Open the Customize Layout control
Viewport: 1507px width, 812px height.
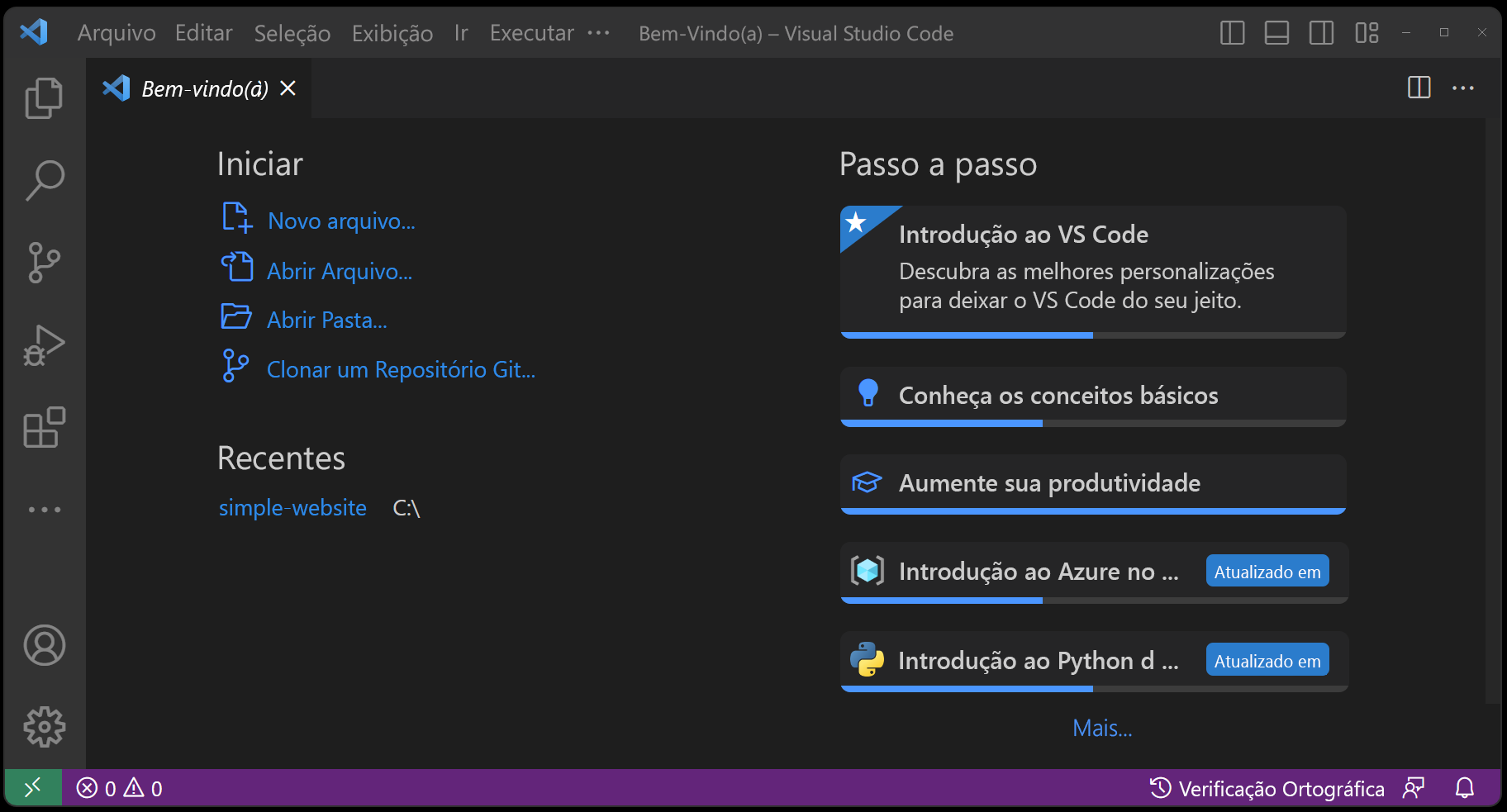[x=1367, y=33]
